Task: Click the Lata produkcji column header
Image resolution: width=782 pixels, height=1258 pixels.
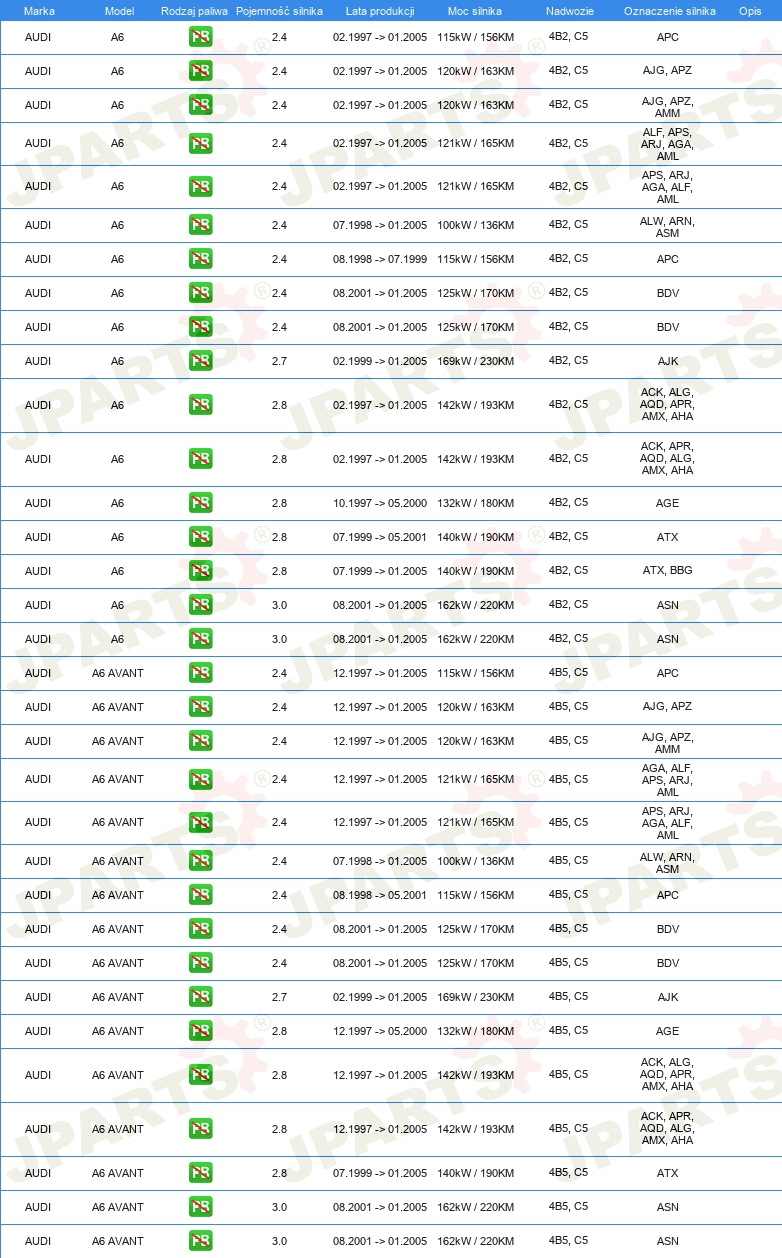Action: [380, 11]
